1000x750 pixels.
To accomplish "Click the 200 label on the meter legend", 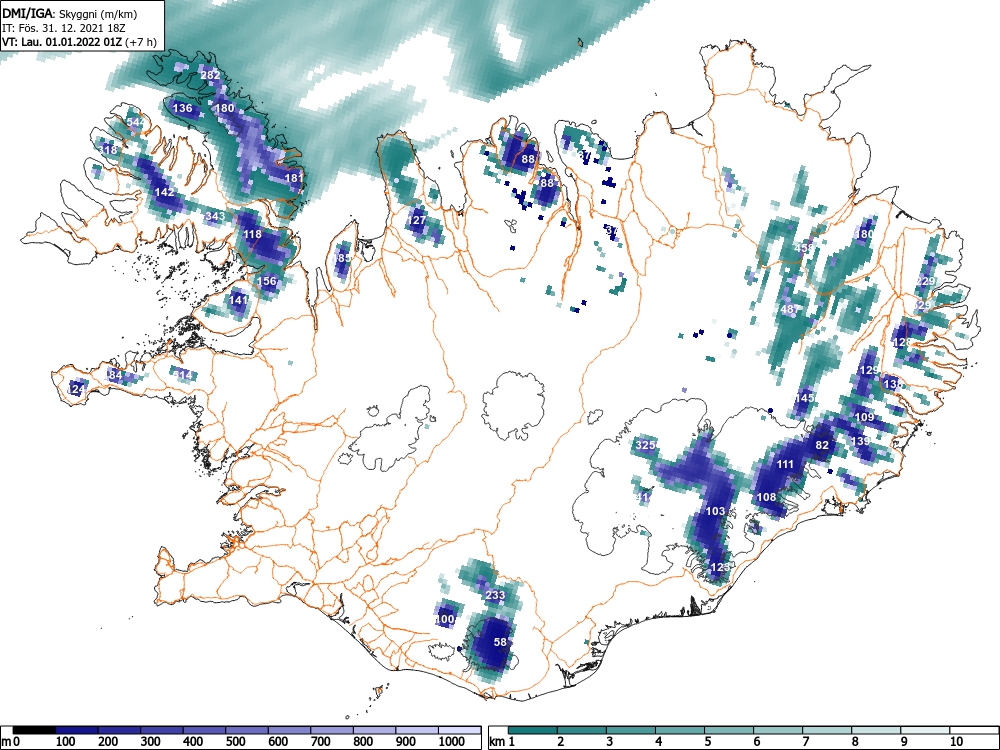I will tap(107, 741).
